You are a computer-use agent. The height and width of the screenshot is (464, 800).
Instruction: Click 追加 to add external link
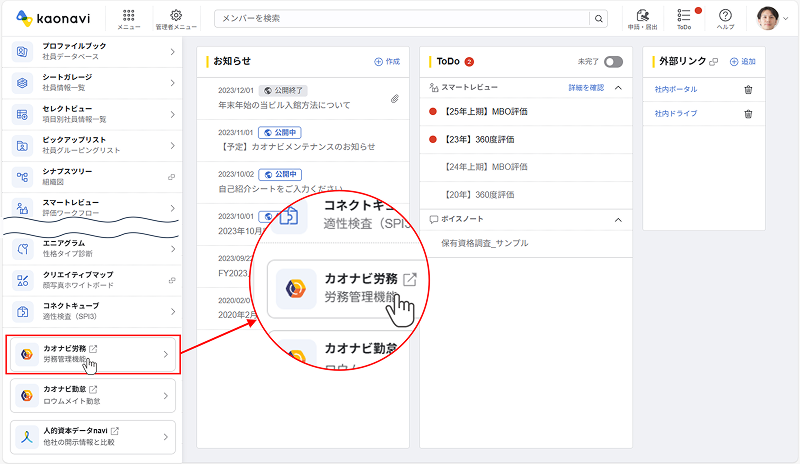tap(742, 62)
